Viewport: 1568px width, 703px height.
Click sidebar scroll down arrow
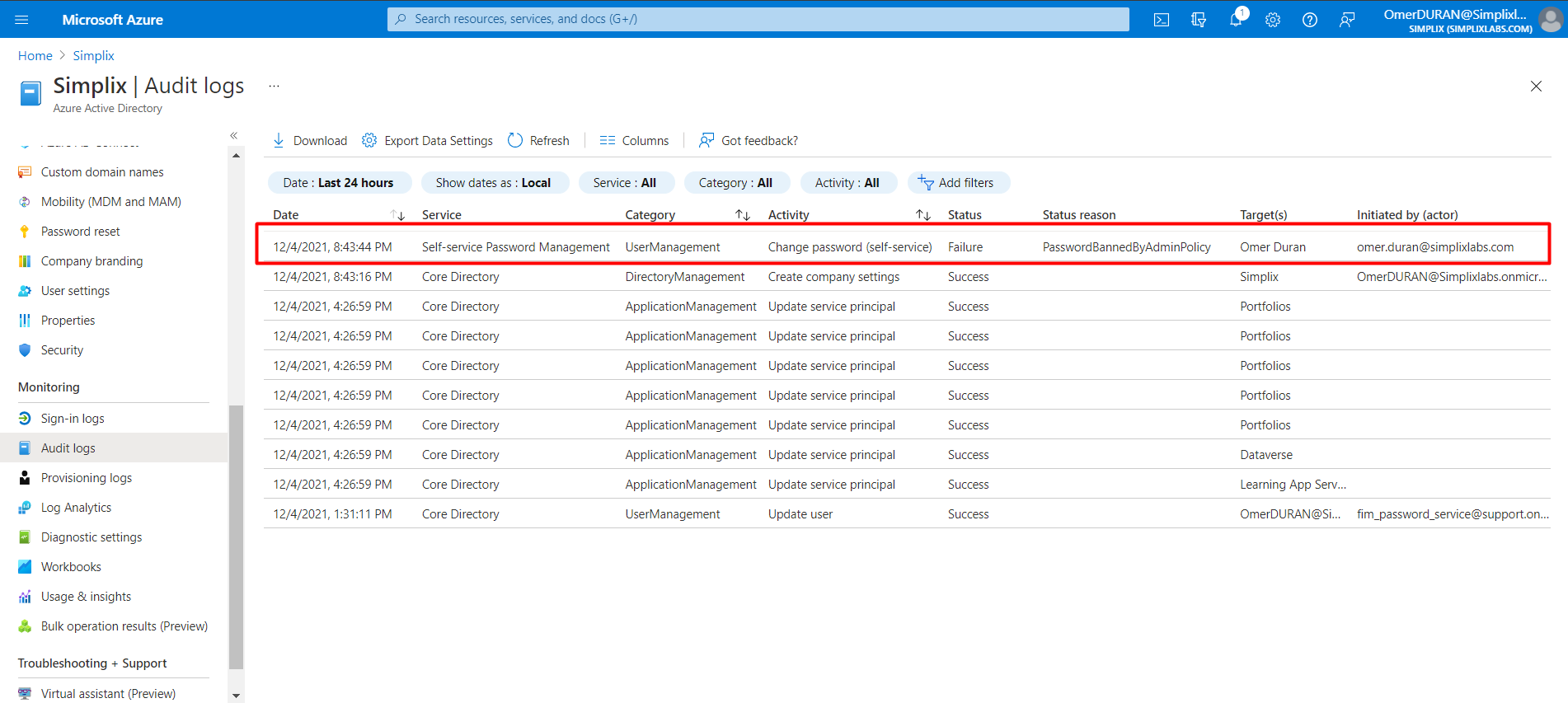click(237, 696)
